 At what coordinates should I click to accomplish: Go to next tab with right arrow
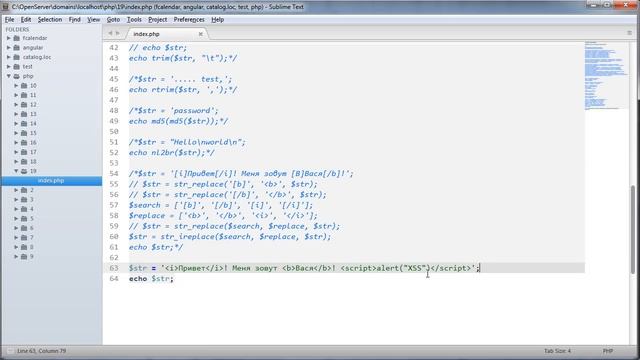[118, 33]
